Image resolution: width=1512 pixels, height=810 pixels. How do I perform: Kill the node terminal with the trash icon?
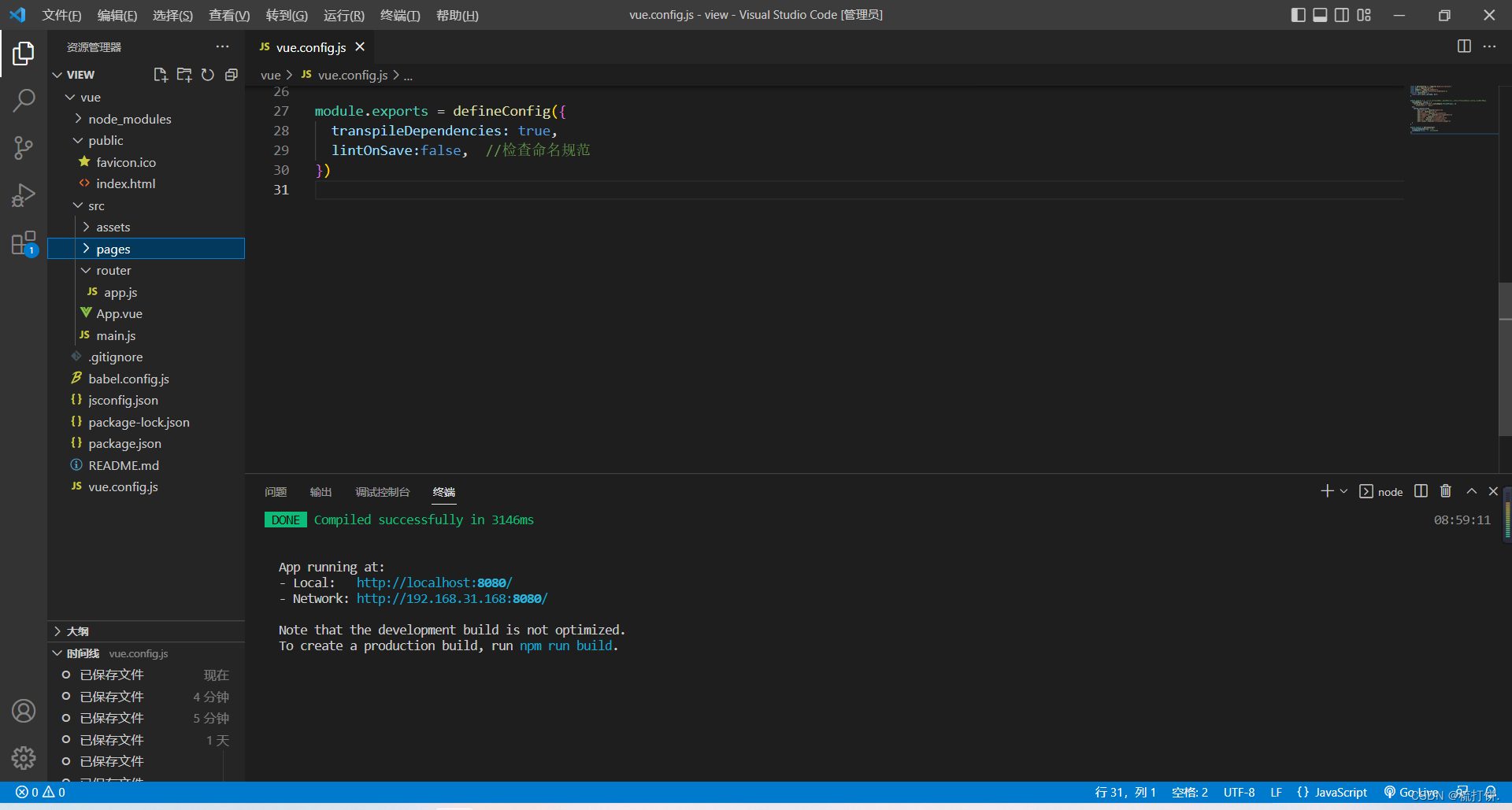click(x=1445, y=491)
